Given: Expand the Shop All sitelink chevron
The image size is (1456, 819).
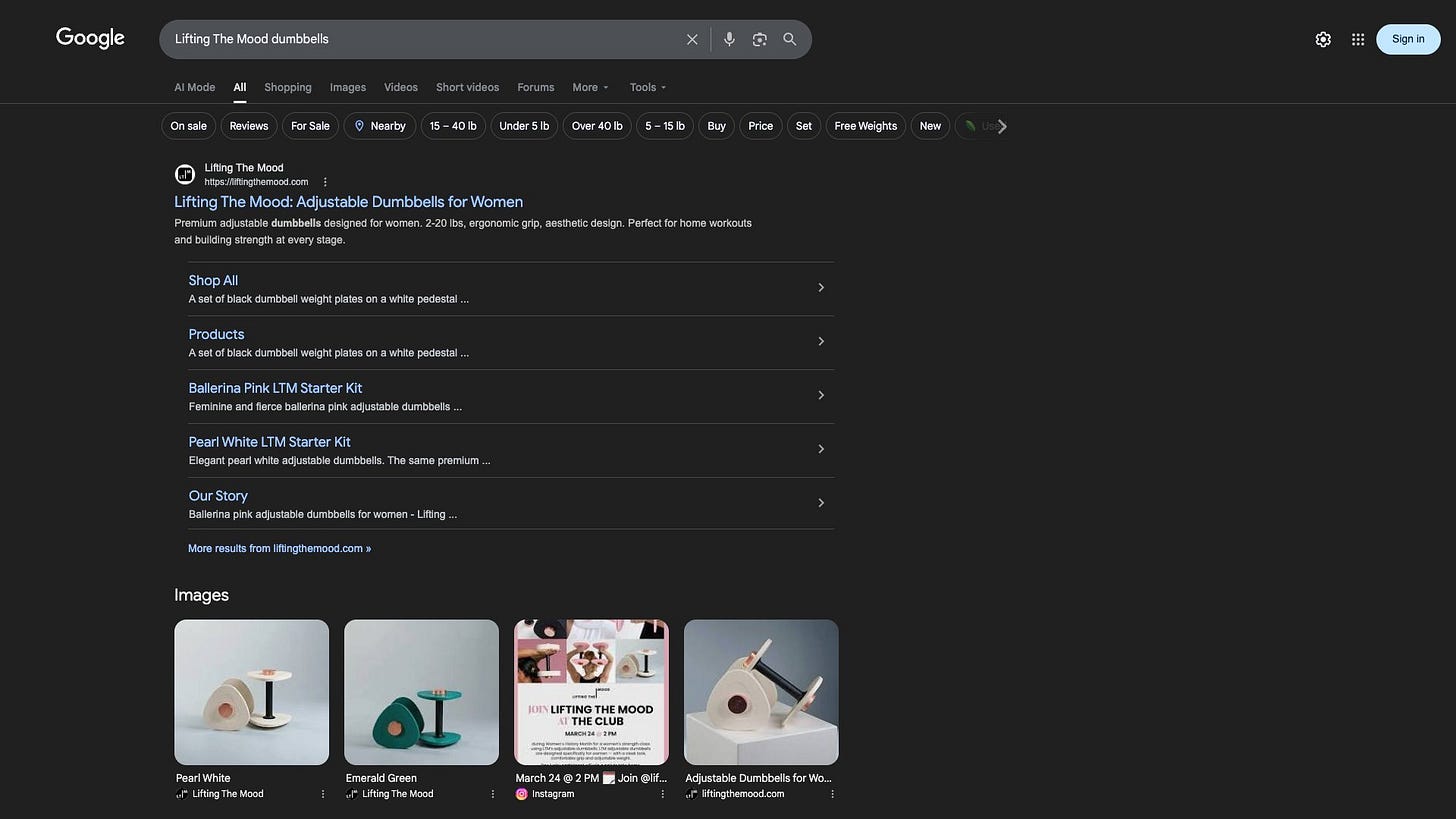Looking at the screenshot, I should (821, 288).
